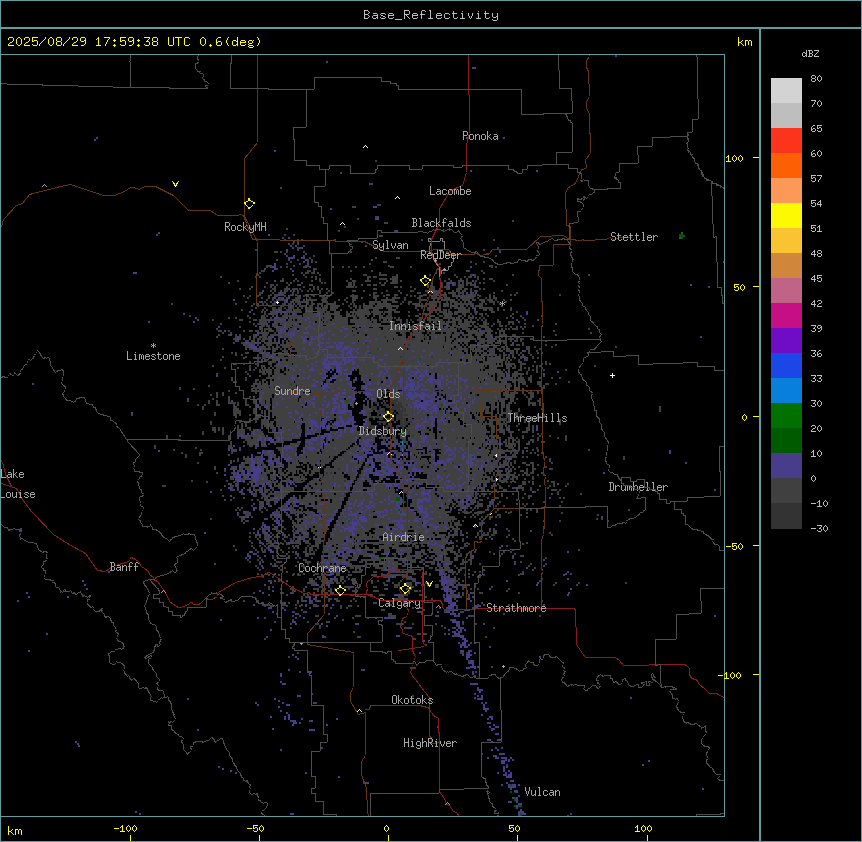
Task: Click the Sundre city label
Action: point(292,391)
